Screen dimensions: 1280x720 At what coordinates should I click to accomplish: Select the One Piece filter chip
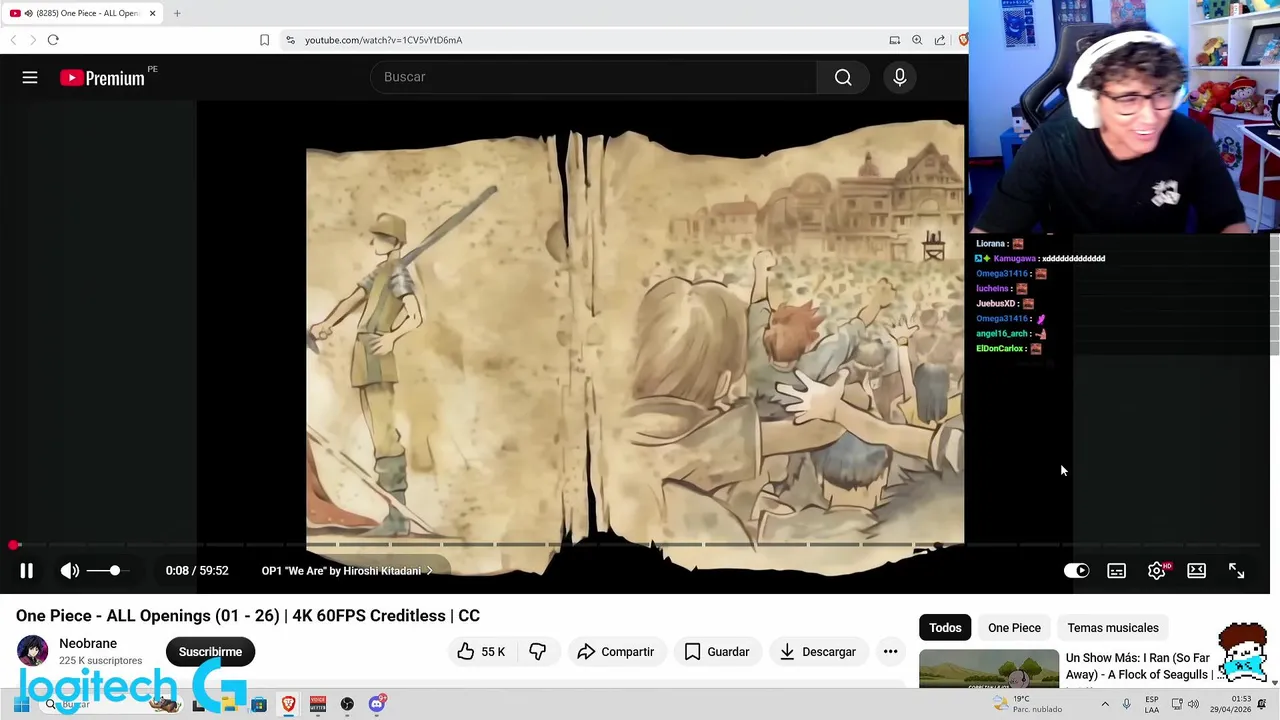pos(1014,627)
